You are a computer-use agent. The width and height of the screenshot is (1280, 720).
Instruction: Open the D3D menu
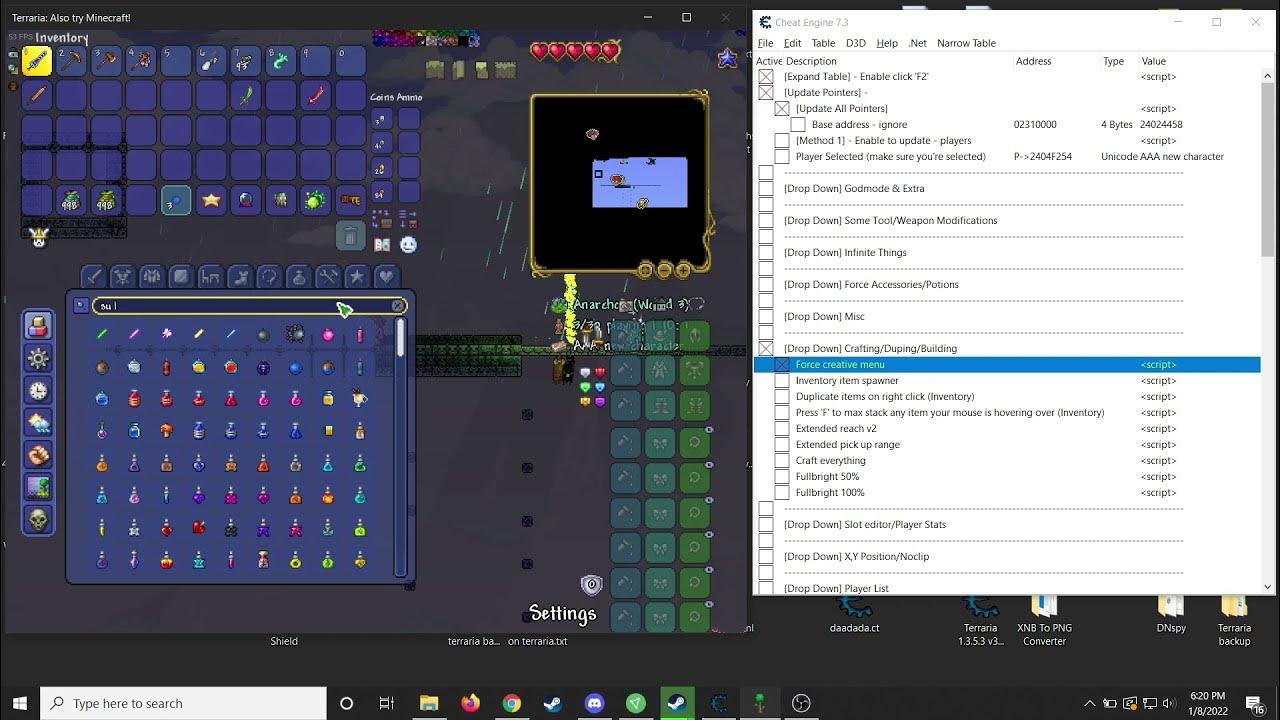pos(855,43)
